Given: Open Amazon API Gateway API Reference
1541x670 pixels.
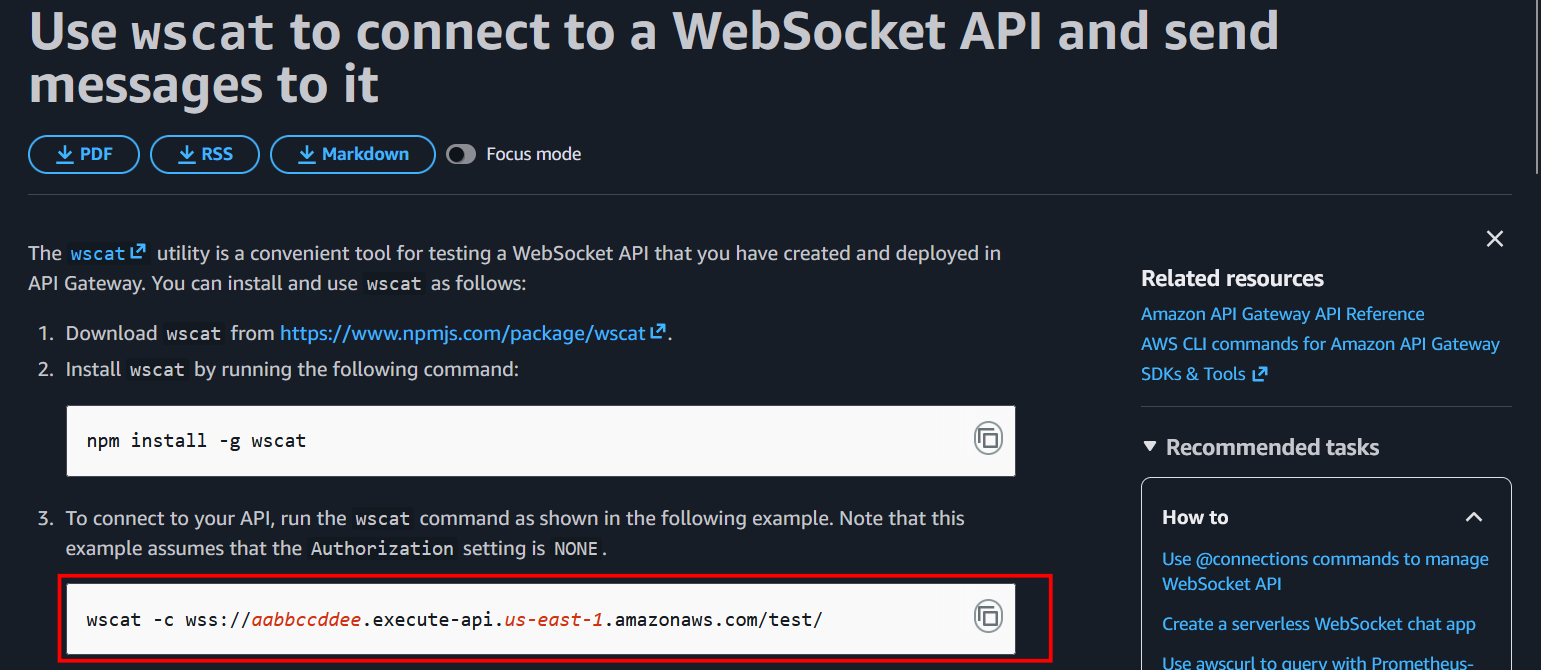Looking at the screenshot, I should 1282,314.
